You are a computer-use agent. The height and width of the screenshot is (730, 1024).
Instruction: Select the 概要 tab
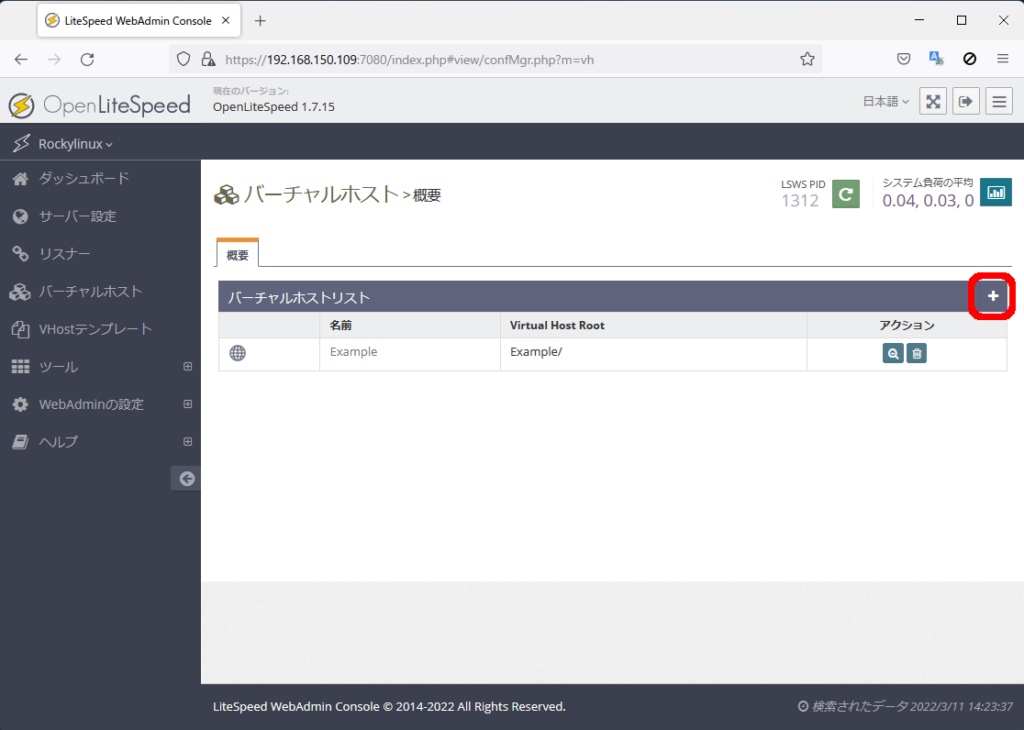[237, 255]
